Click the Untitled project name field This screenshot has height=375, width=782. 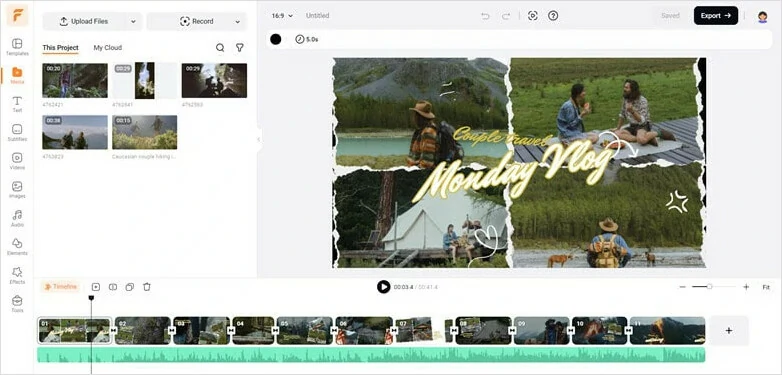coord(318,16)
